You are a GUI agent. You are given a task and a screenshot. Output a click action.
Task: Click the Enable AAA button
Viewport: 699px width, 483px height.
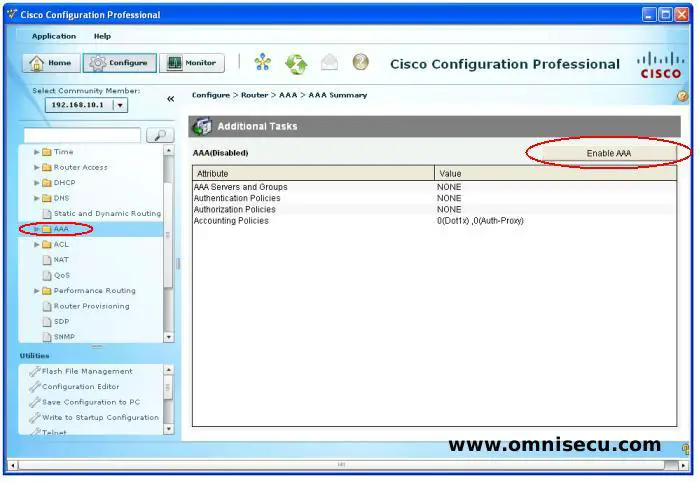point(609,153)
